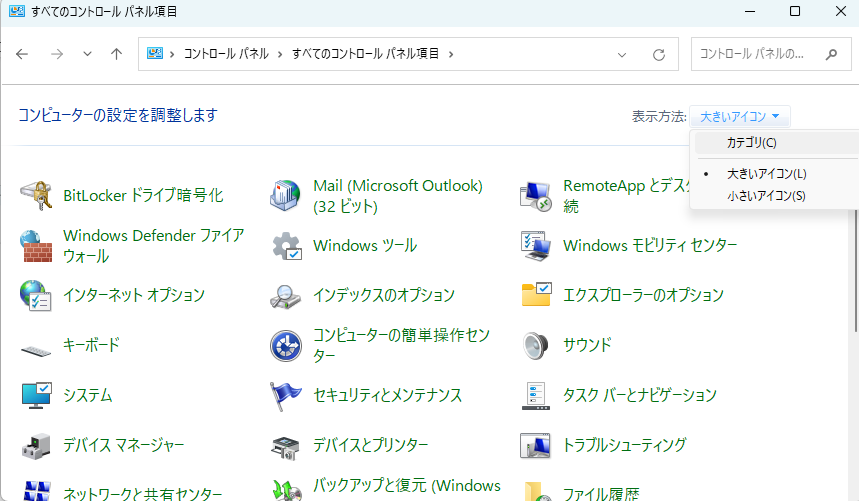The height and width of the screenshot is (501, 859).
Task: Open BitLocker ドライブ暗号化 link
Action: pyautogui.click(x=143, y=195)
